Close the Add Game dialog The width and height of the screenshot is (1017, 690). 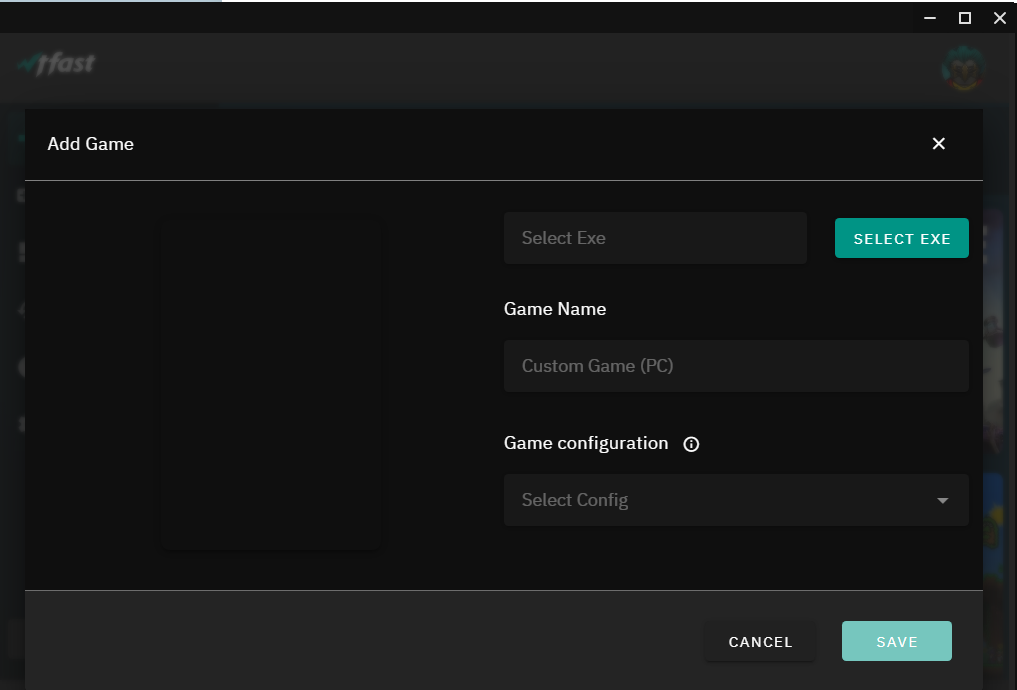pos(938,144)
